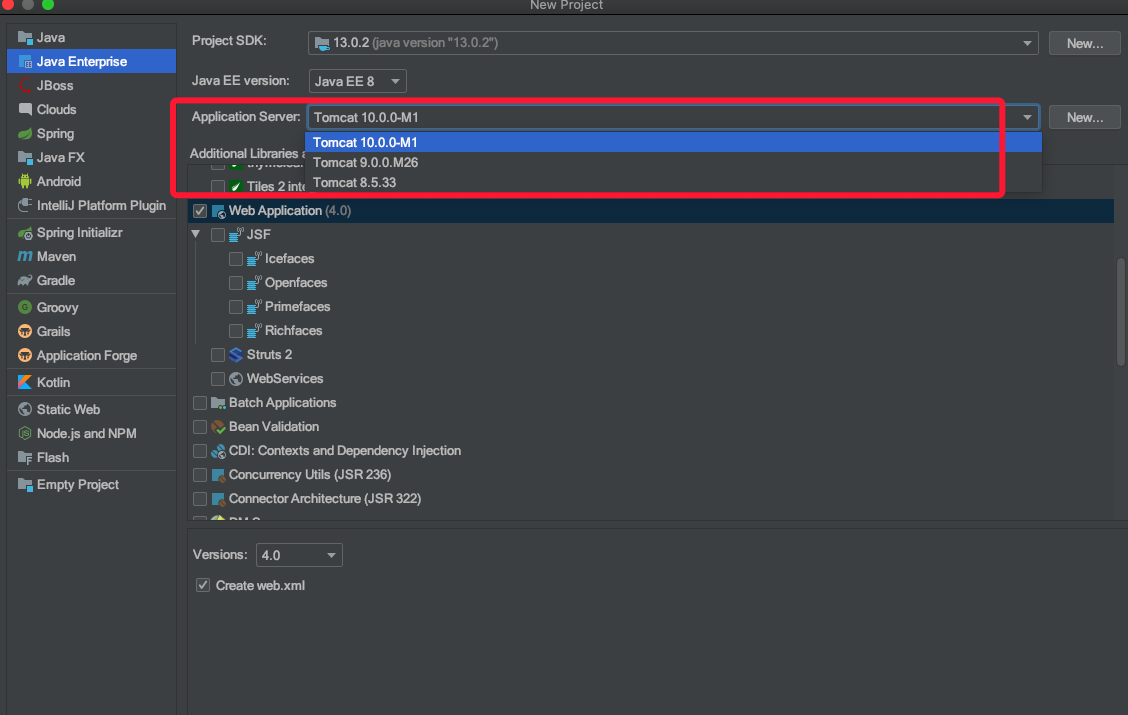Enable the JSF checkbox
The image size is (1128, 715).
pos(218,235)
